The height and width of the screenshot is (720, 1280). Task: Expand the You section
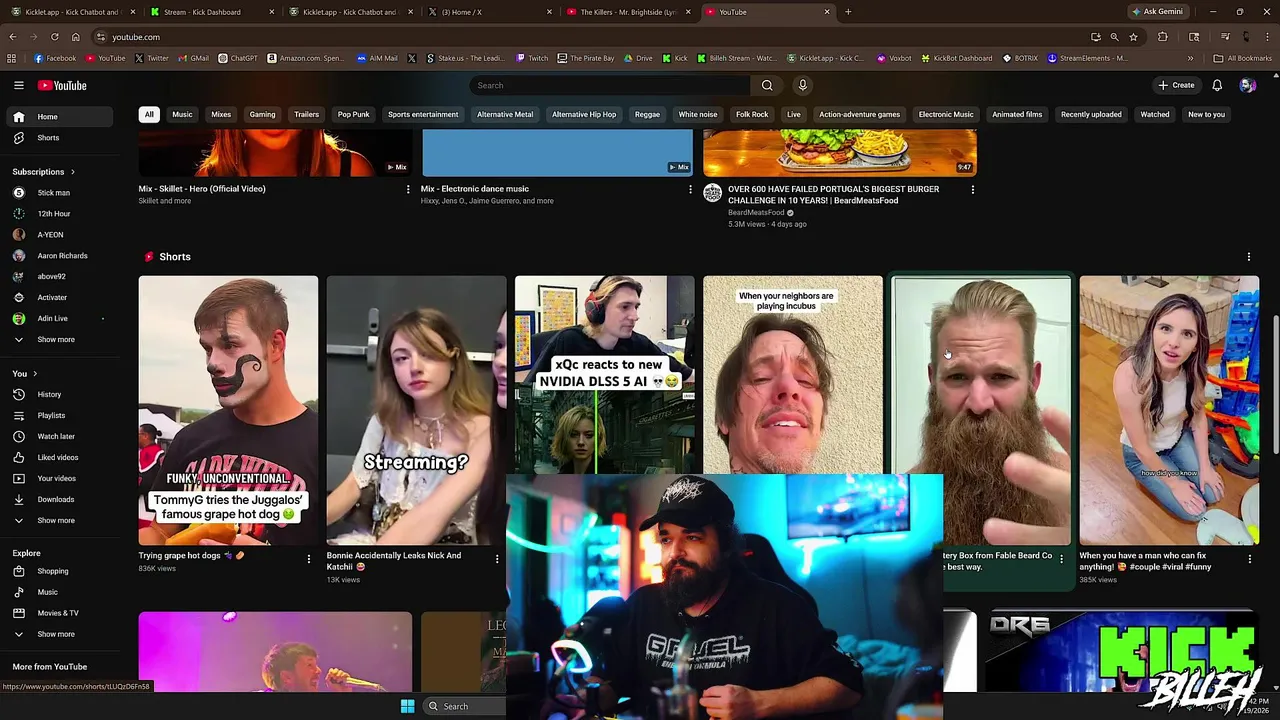24,373
